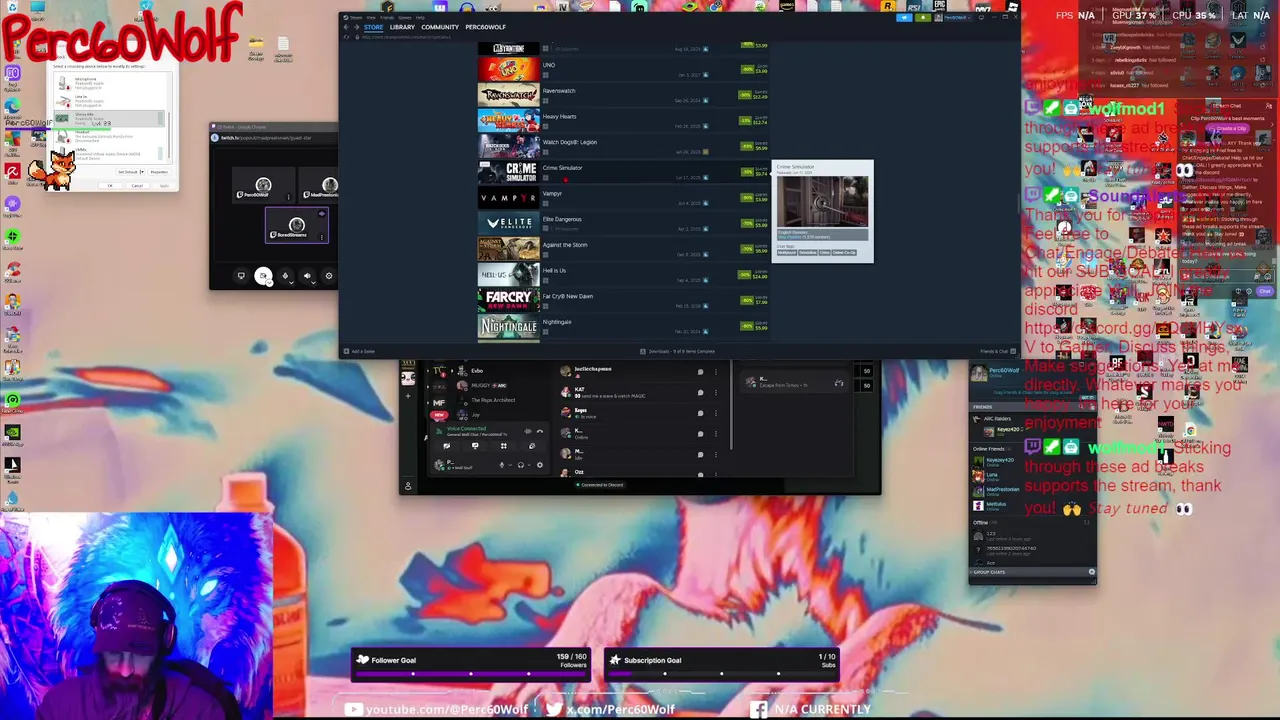
Task: Select the Elite Dangerous thumbnail
Action: click(508, 223)
